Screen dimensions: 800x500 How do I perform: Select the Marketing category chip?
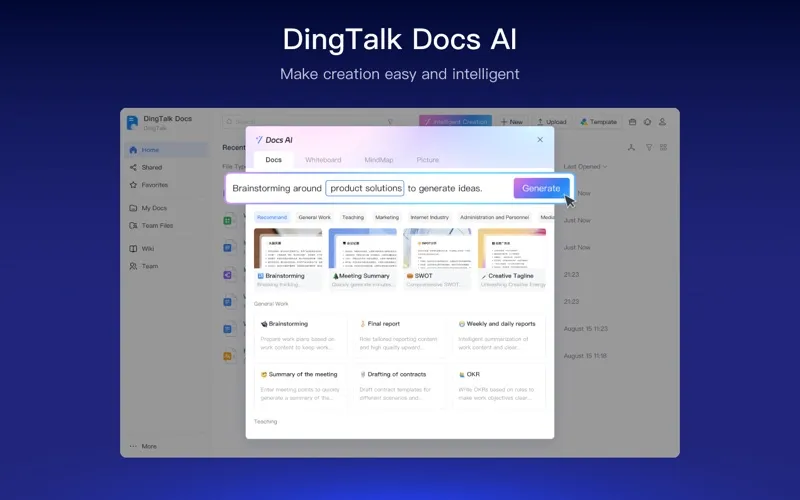pyautogui.click(x=387, y=217)
